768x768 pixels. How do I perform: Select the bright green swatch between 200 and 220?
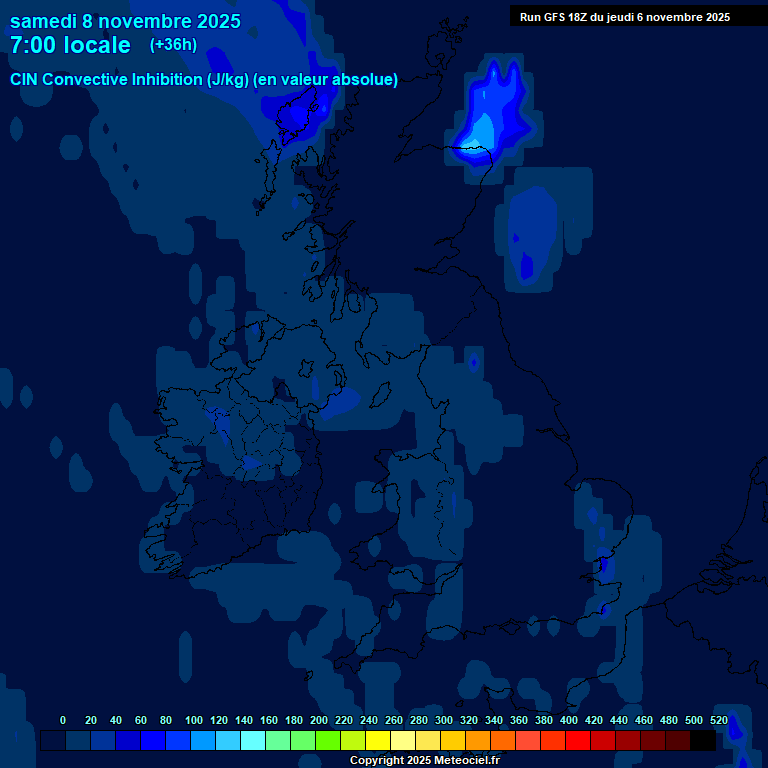pos(328,741)
